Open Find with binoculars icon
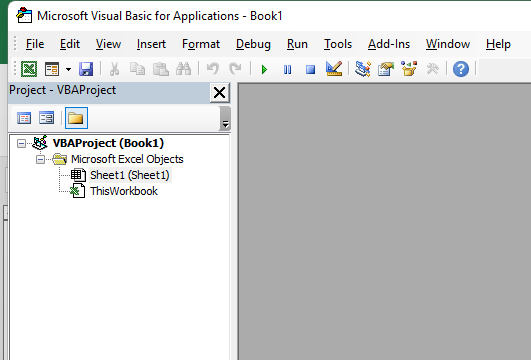The height and width of the screenshot is (360, 531). point(184,69)
